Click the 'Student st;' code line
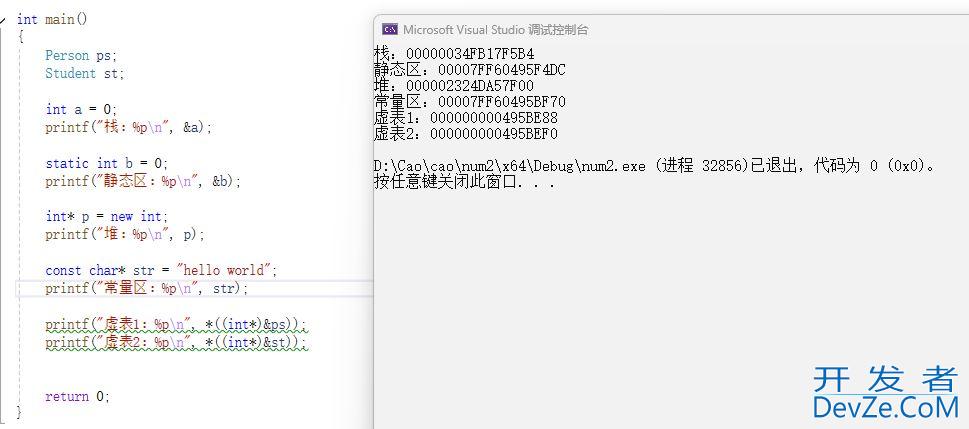The width and height of the screenshot is (969, 429). pyautogui.click(x=85, y=73)
